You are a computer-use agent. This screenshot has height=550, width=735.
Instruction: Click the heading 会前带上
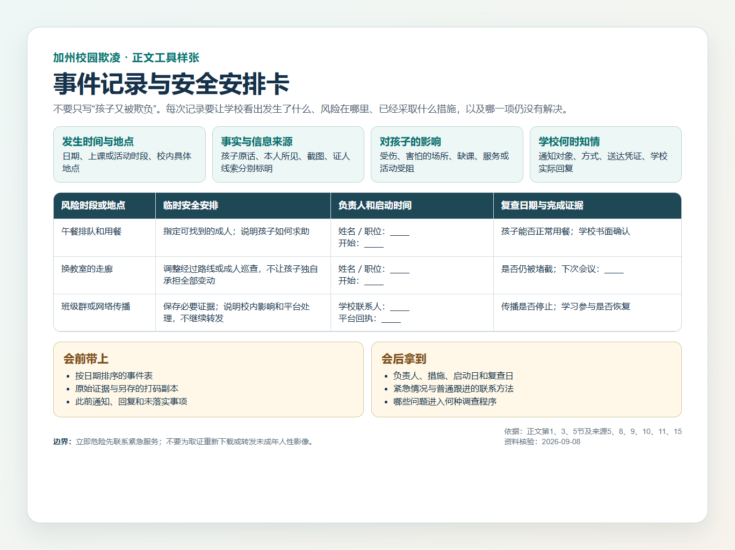pyautogui.click(x=86, y=359)
